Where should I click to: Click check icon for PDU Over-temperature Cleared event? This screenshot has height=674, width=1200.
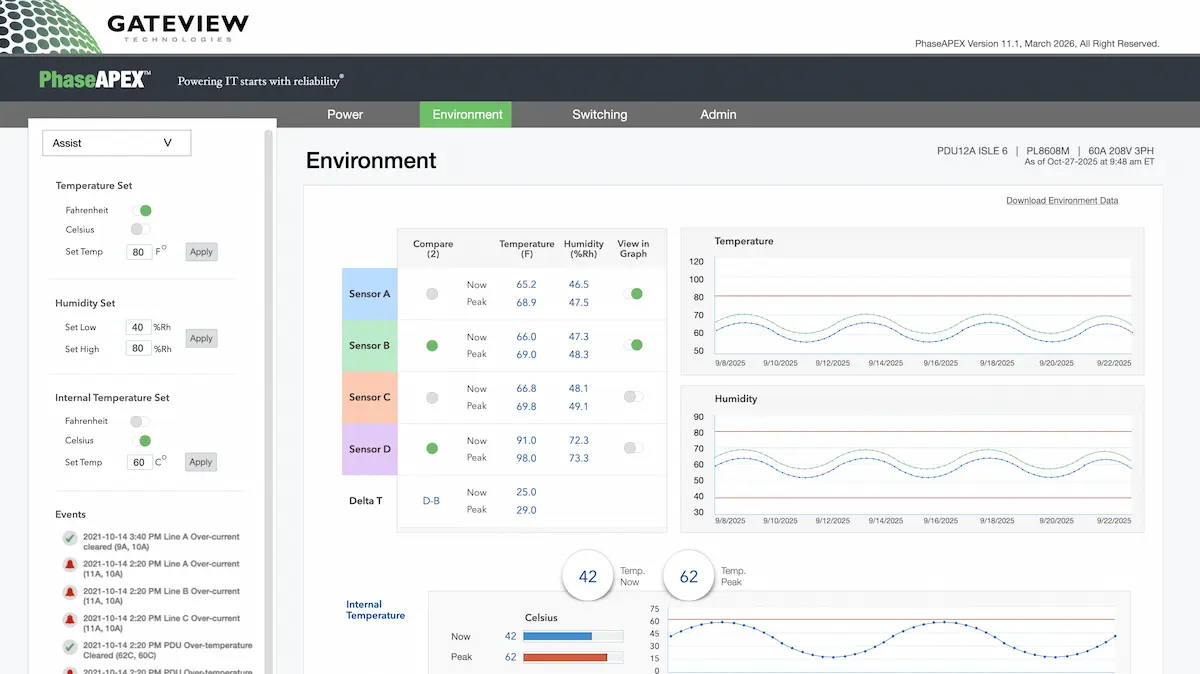(70, 647)
